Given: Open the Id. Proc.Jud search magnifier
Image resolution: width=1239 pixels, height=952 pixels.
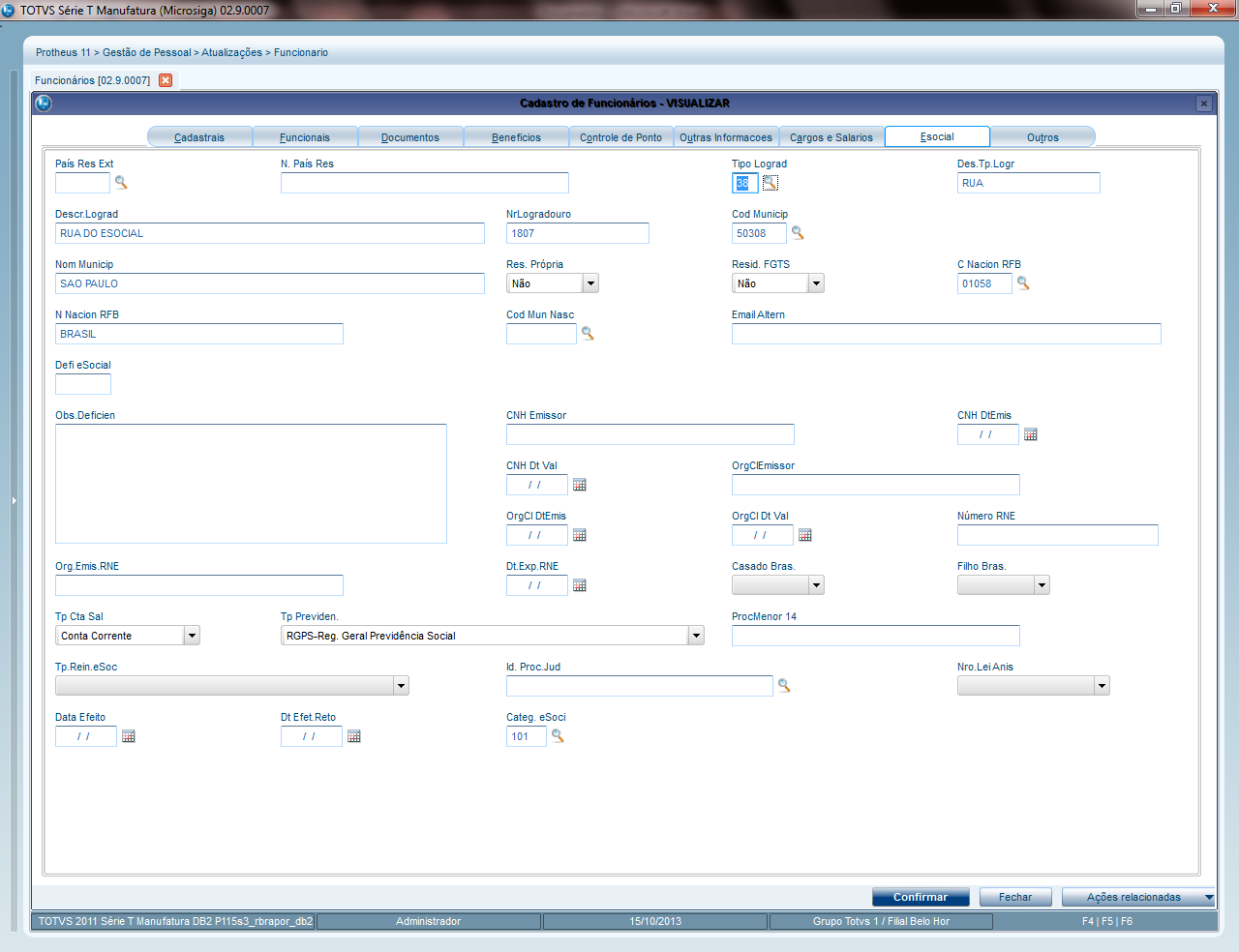Looking at the screenshot, I should (x=784, y=686).
